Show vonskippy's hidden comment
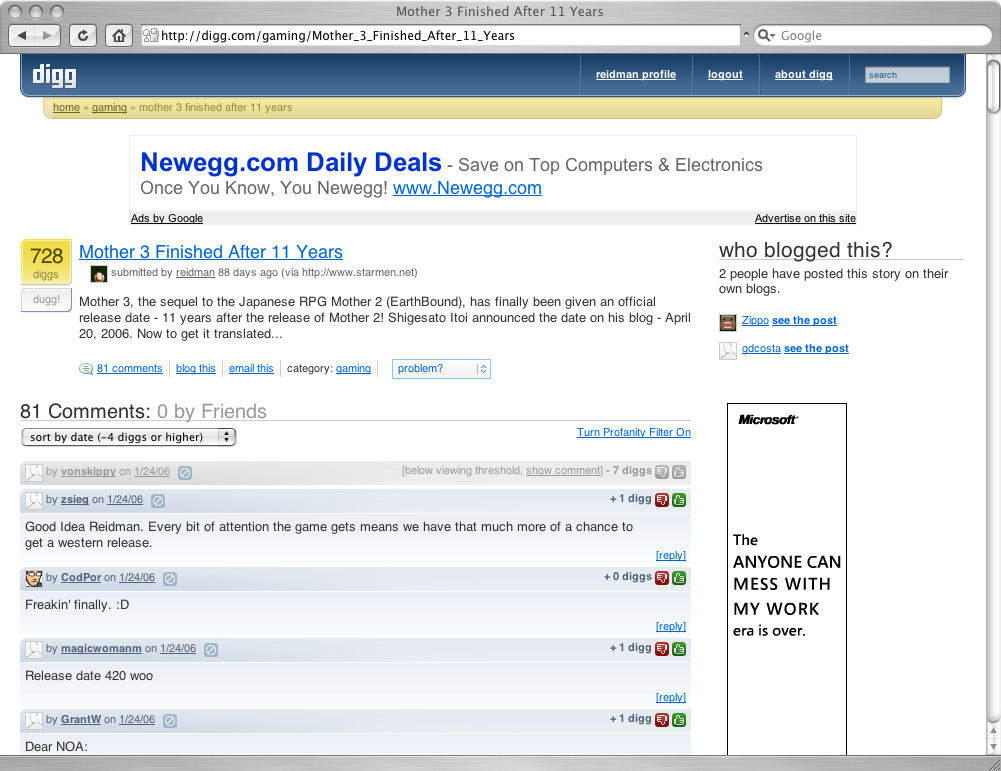The height and width of the screenshot is (771, 1001). click(x=564, y=471)
